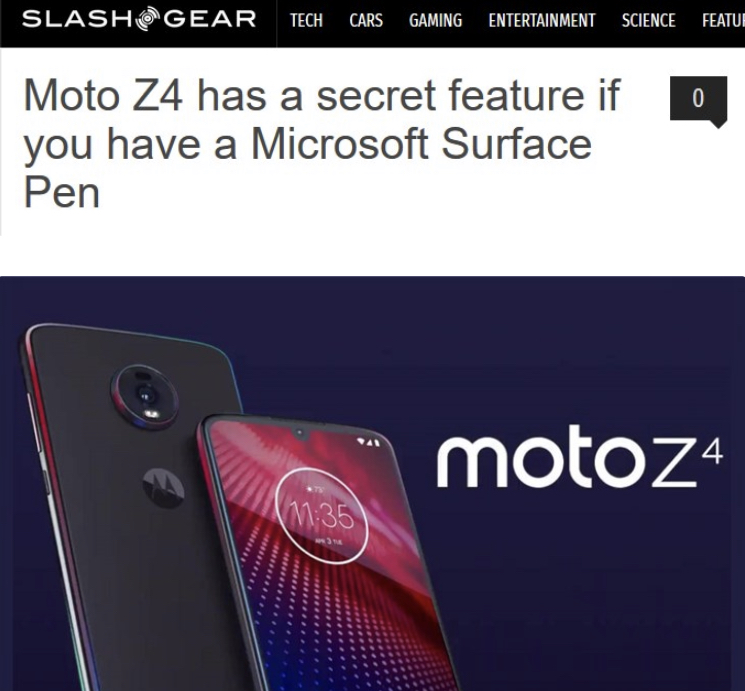Open the comment count bubble showing 0
The width and height of the screenshot is (745, 691).
698,101
